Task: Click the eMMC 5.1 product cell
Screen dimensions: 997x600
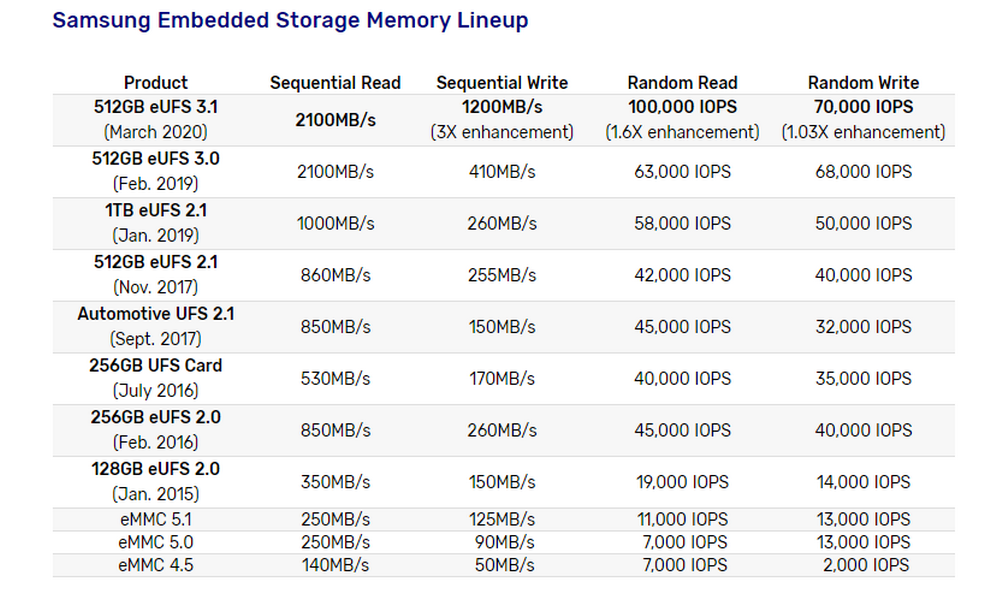Action: pyautogui.click(x=156, y=520)
